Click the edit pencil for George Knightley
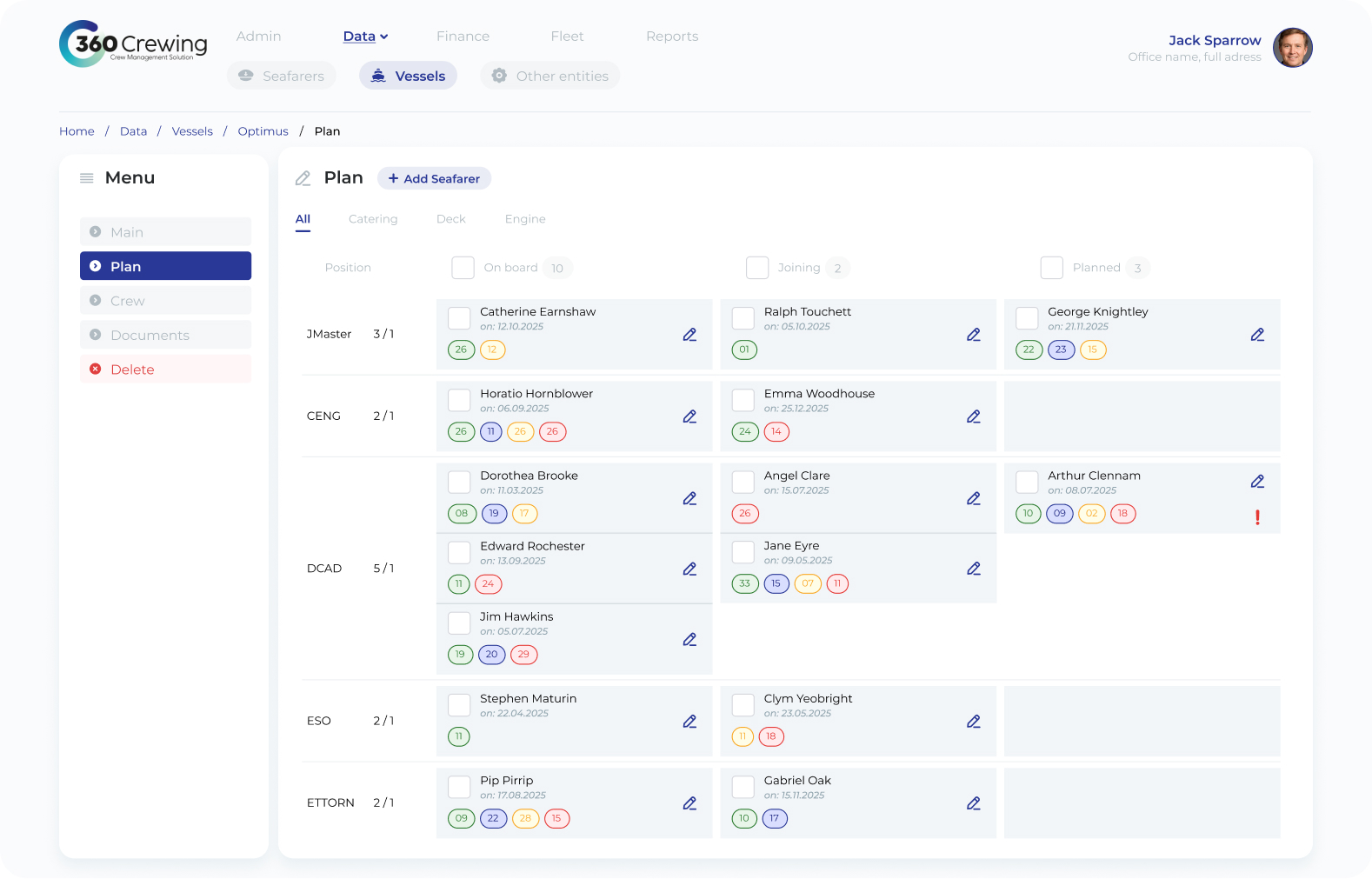 [1257, 335]
